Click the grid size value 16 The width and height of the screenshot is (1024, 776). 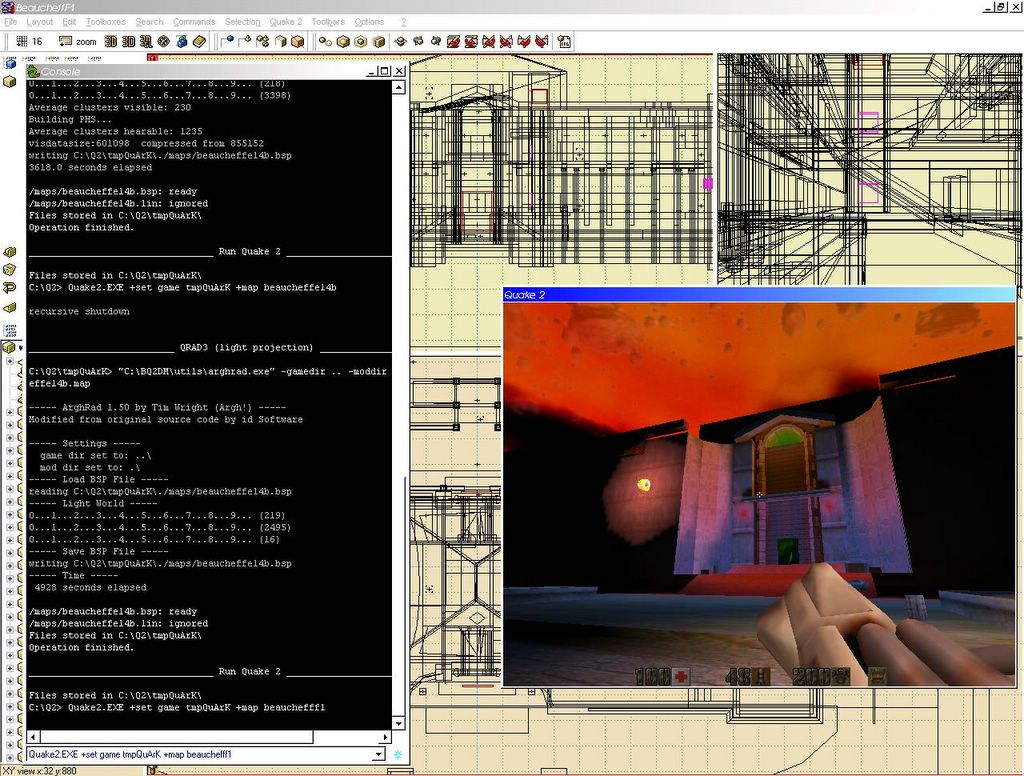click(37, 41)
